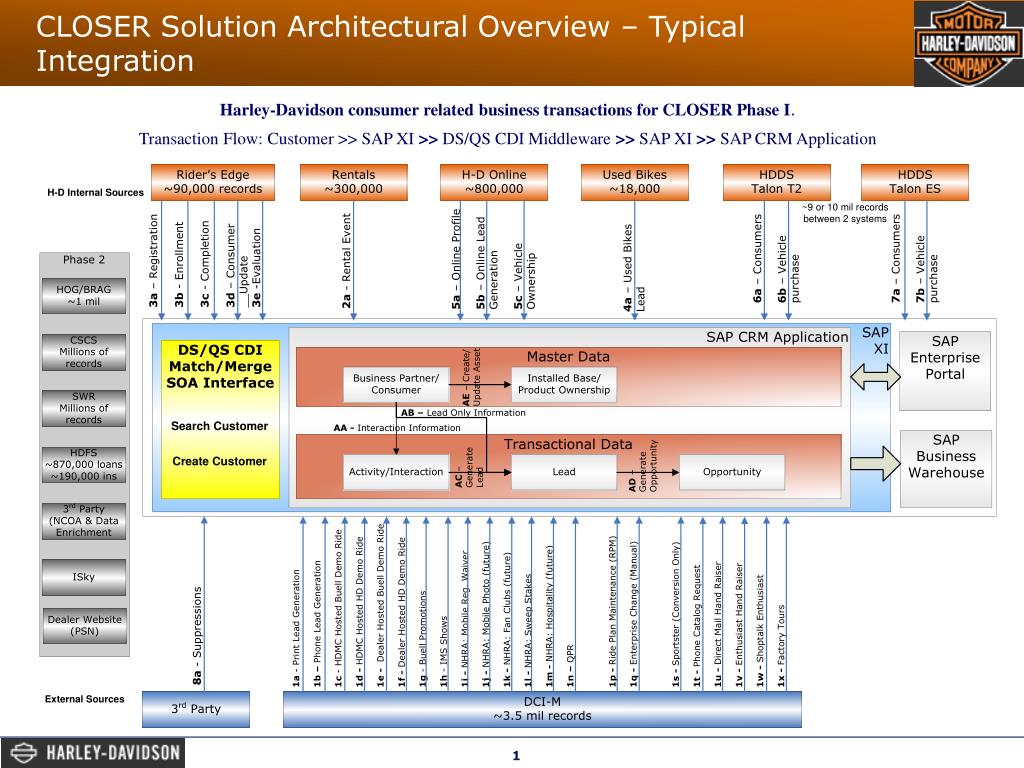Click the Activity/Interaction box
The image size is (1024, 768).
(396, 472)
